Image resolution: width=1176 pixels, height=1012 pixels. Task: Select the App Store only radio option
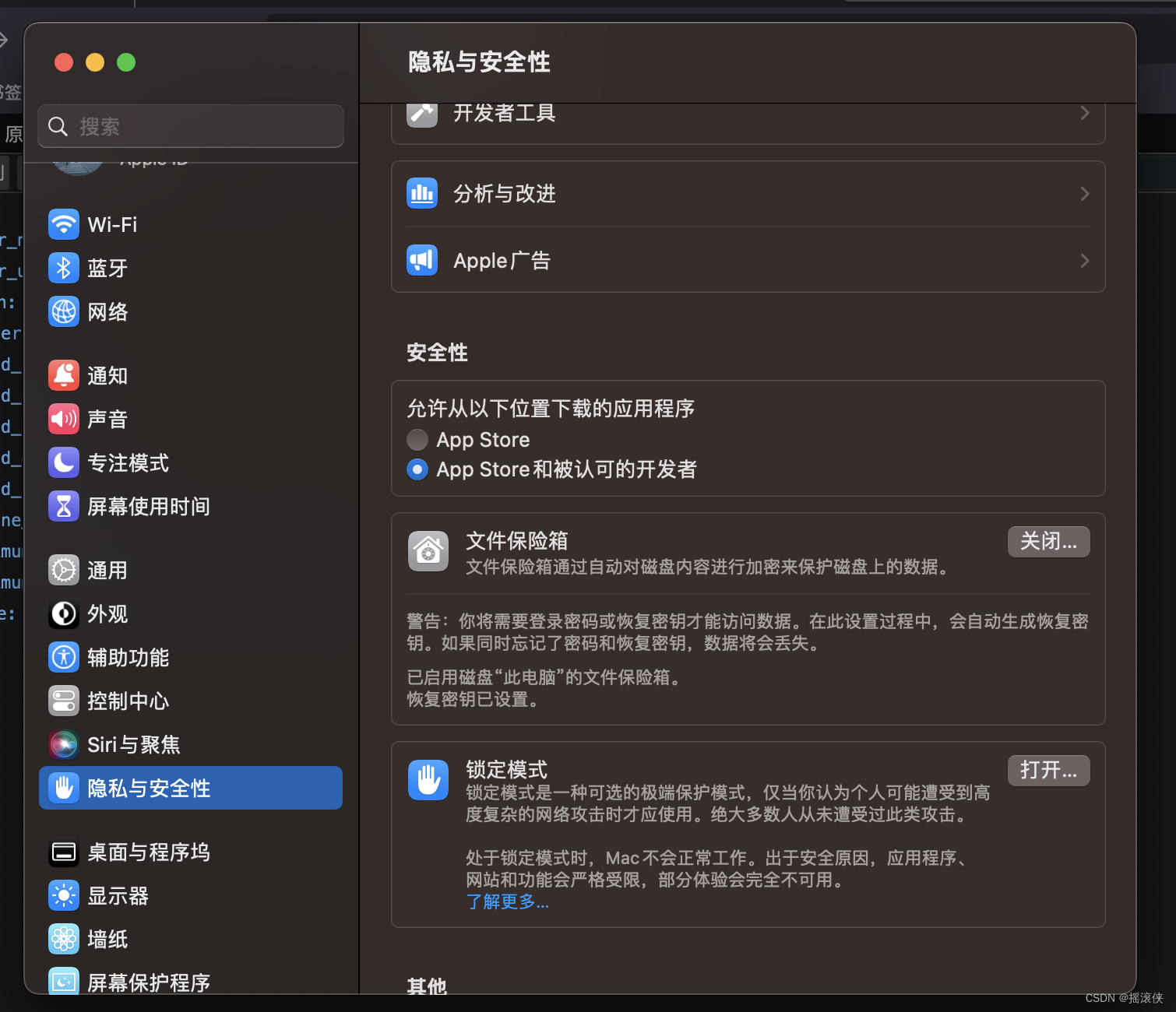point(417,440)
